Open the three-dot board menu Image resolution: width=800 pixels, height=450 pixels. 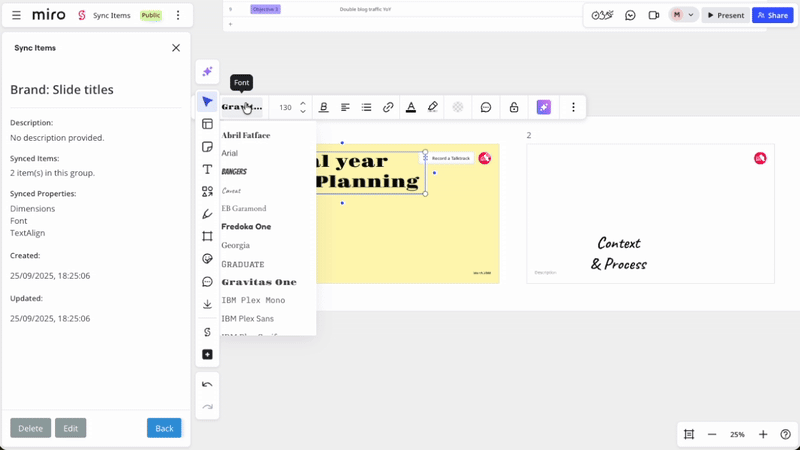(x=178, y=15)
